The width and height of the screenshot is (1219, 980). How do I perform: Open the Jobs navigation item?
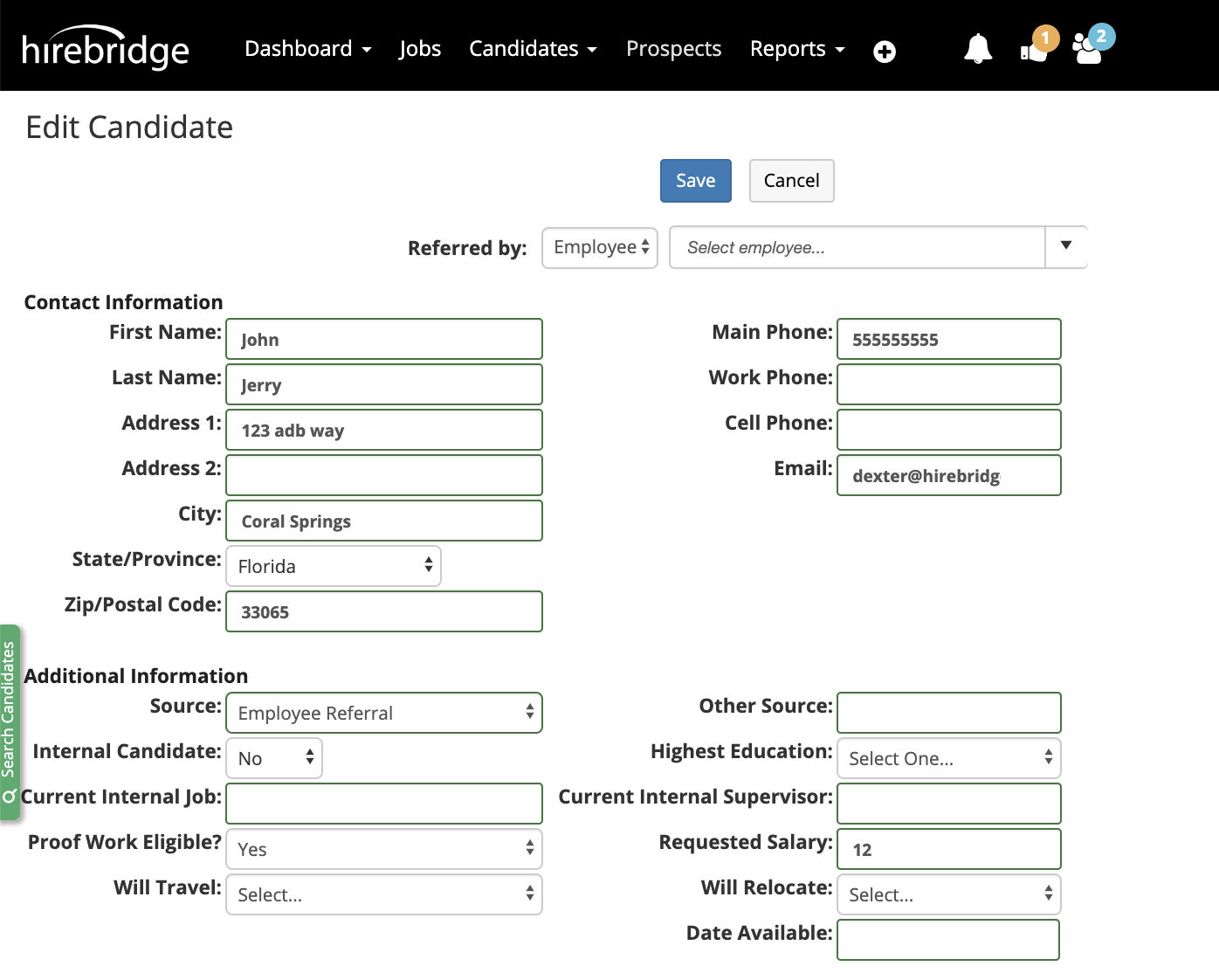click(420, 49)
